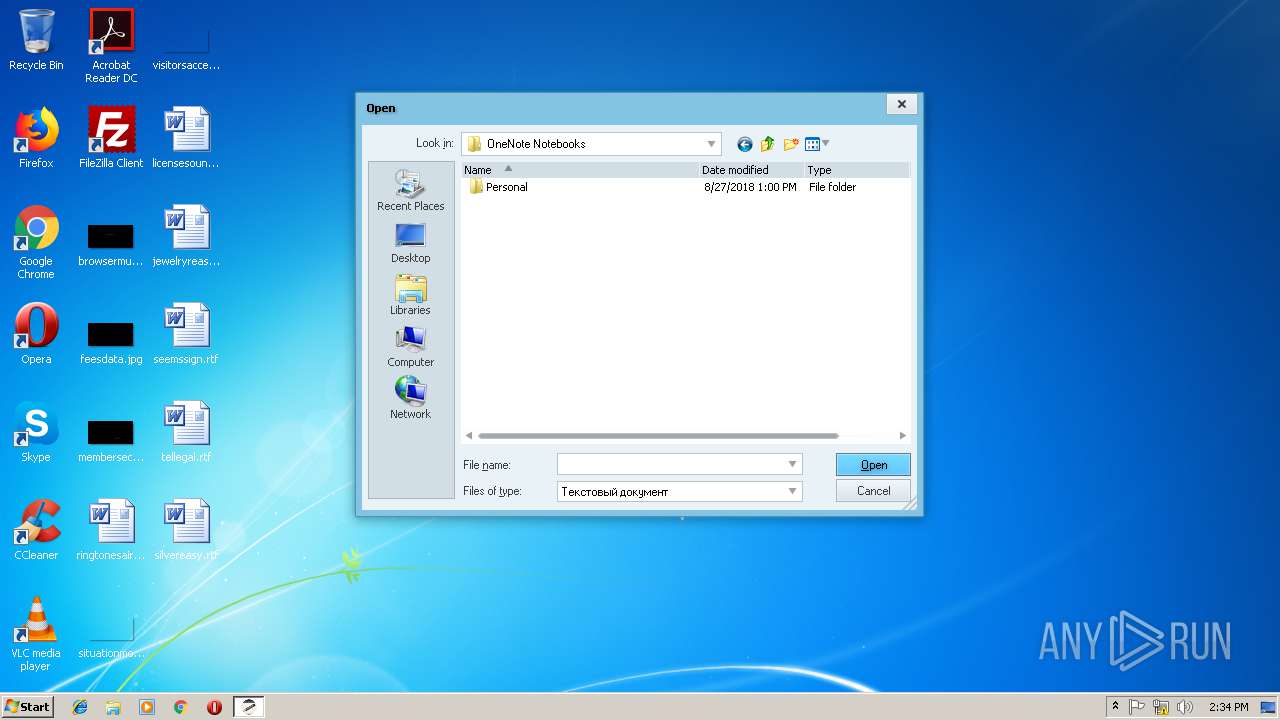
Task: Select the jewelryreas document on desktop
Action: [x=186, y=236]
